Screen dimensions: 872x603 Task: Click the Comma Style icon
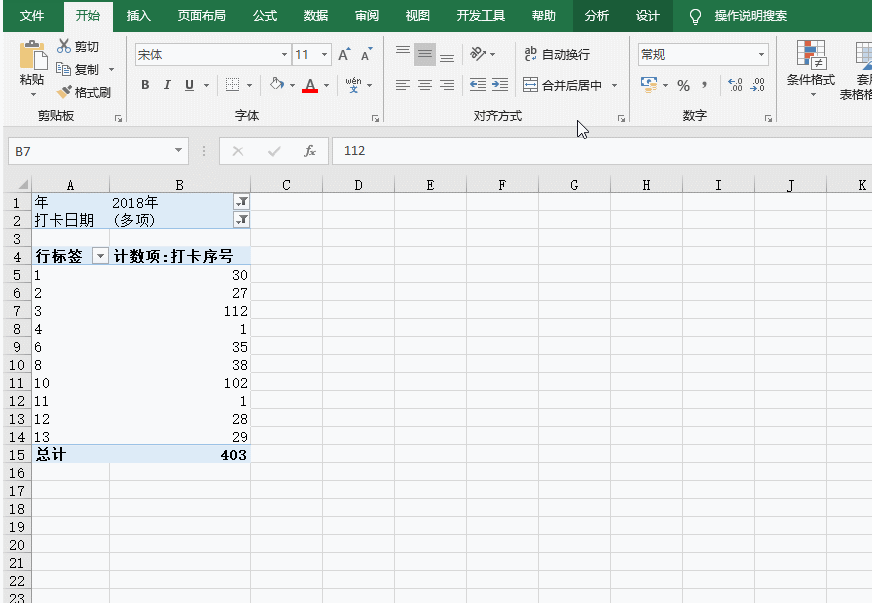[706, 86]
